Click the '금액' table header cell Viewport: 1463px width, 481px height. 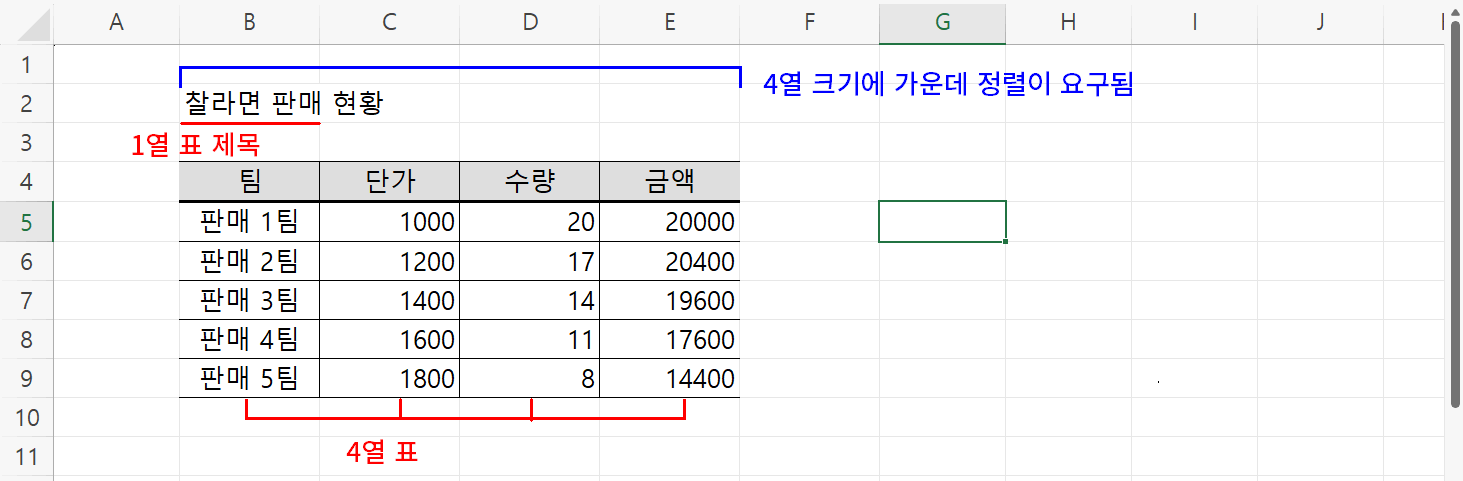669,182
